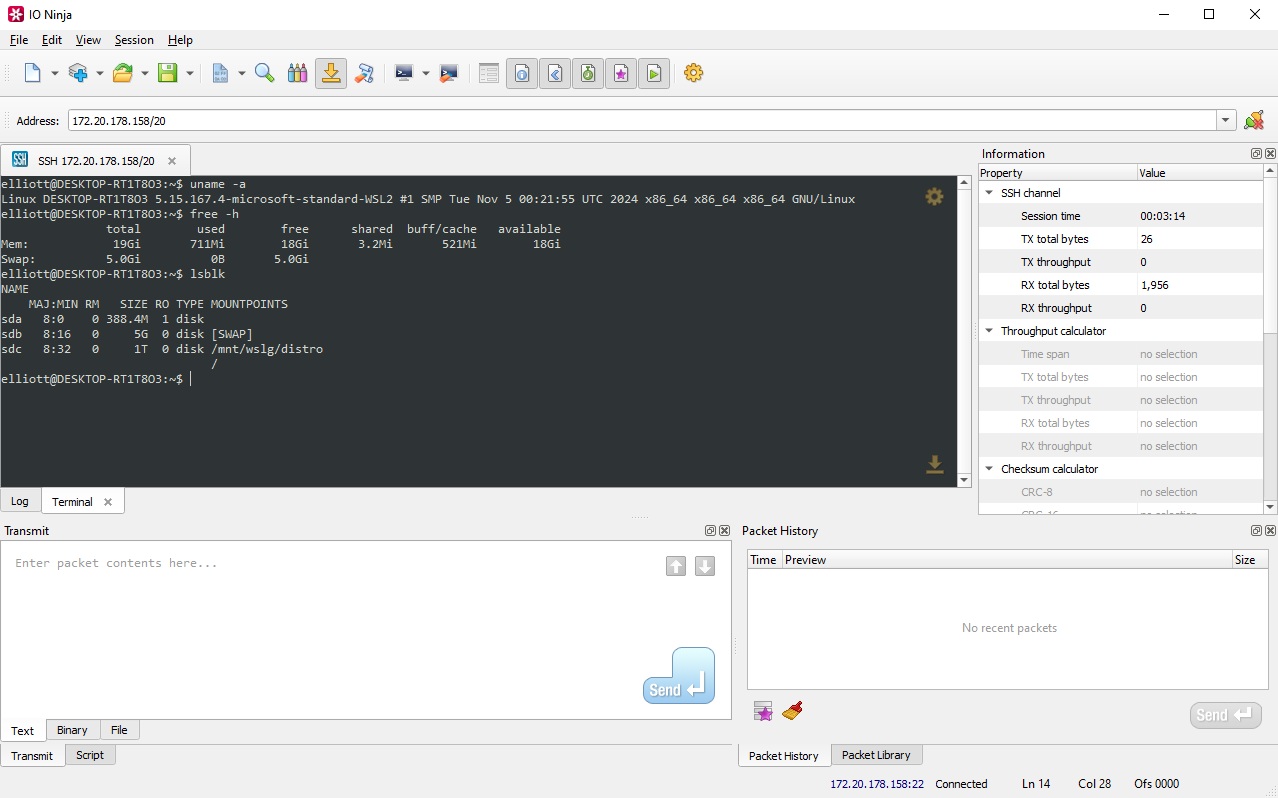Open the File menu
Viewport: 1278px width, 798px height.
[x=19, y=40]
